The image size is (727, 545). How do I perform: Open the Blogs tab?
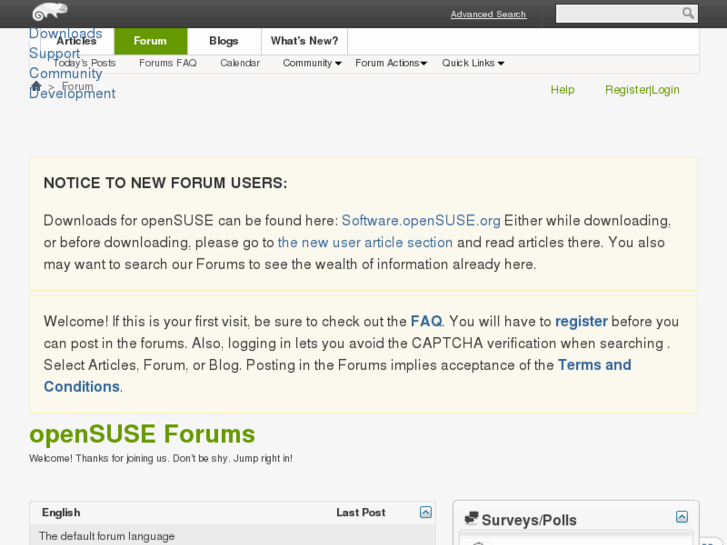[x=224, y=41]
